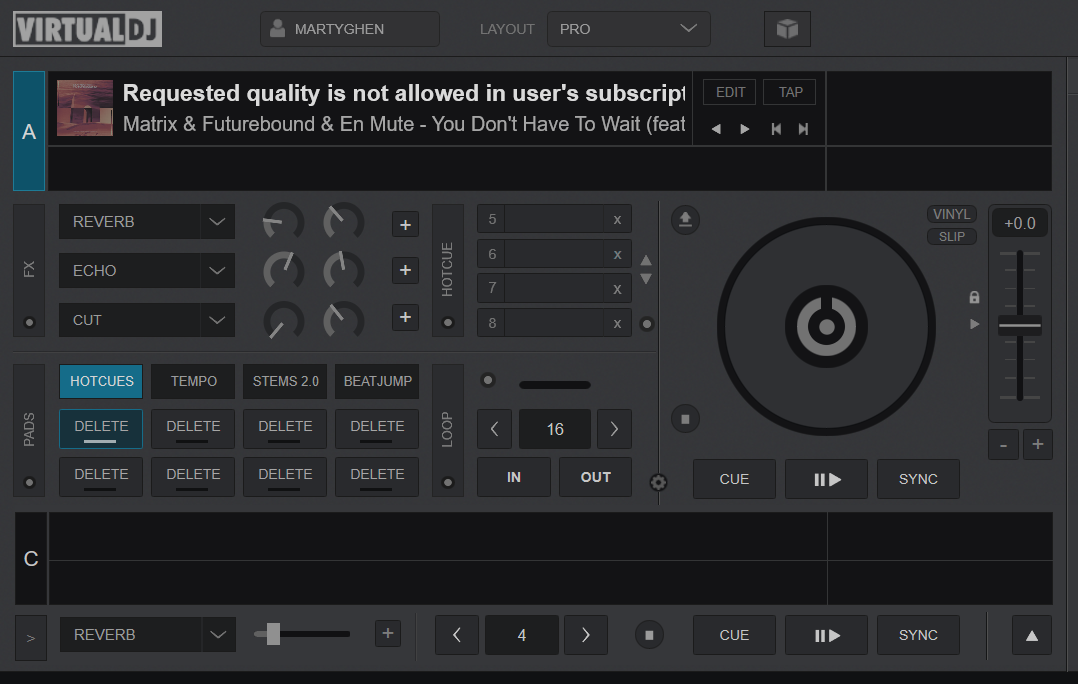Click the jogwheel center
This screenshot has width=1078, height=684.
click(826, 327)
